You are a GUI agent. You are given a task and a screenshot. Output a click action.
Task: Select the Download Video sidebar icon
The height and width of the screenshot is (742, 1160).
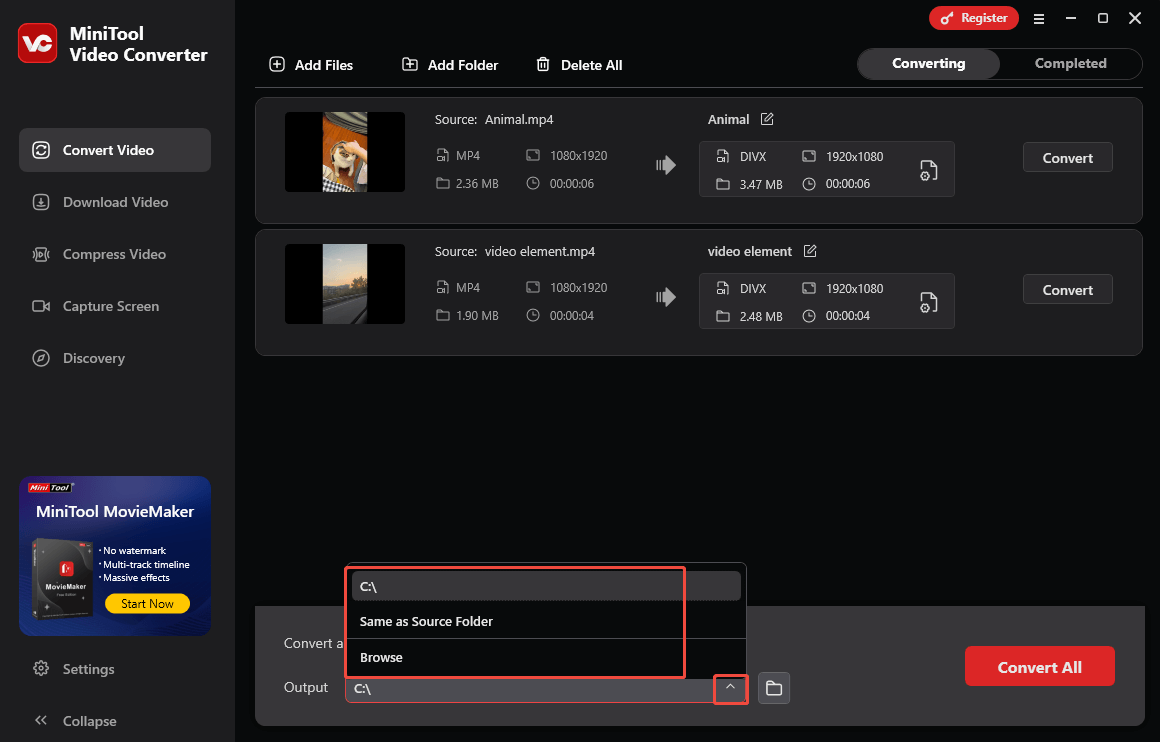point(40,202)
